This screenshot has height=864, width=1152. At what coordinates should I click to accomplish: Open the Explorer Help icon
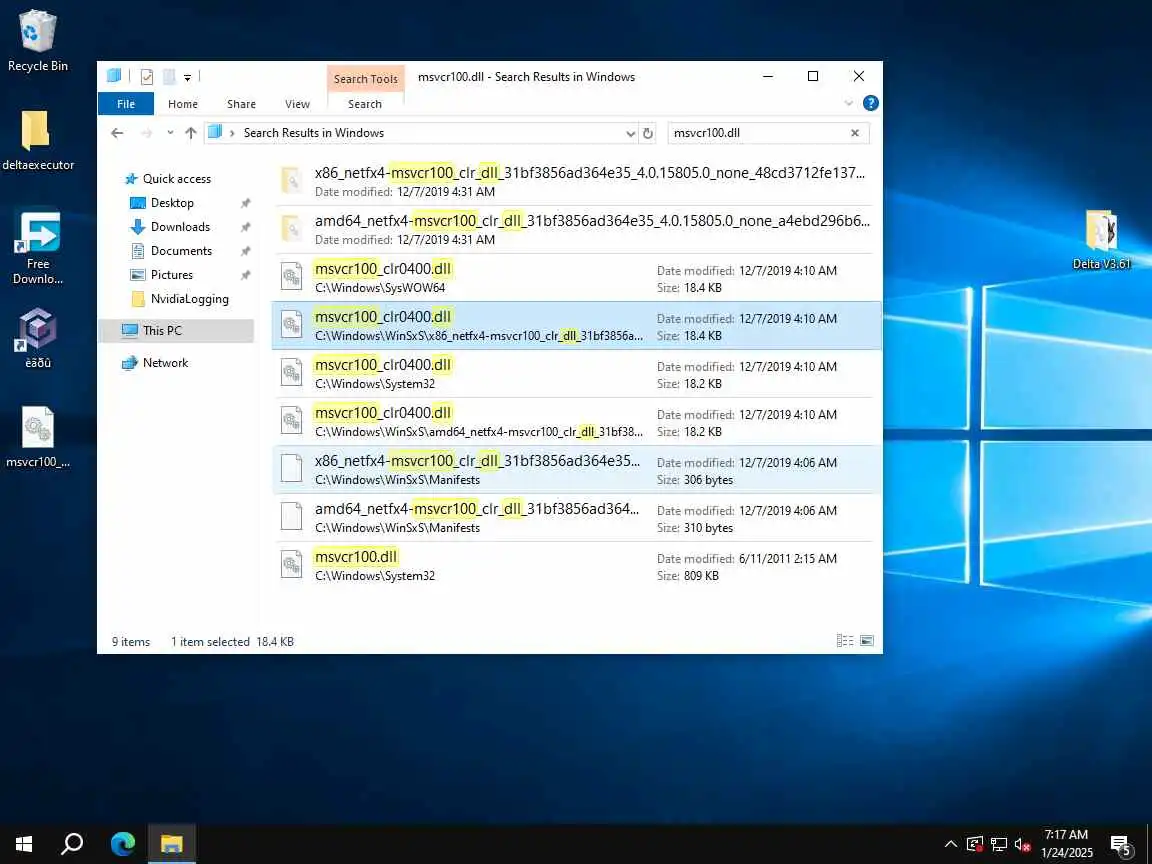(871, 104)
